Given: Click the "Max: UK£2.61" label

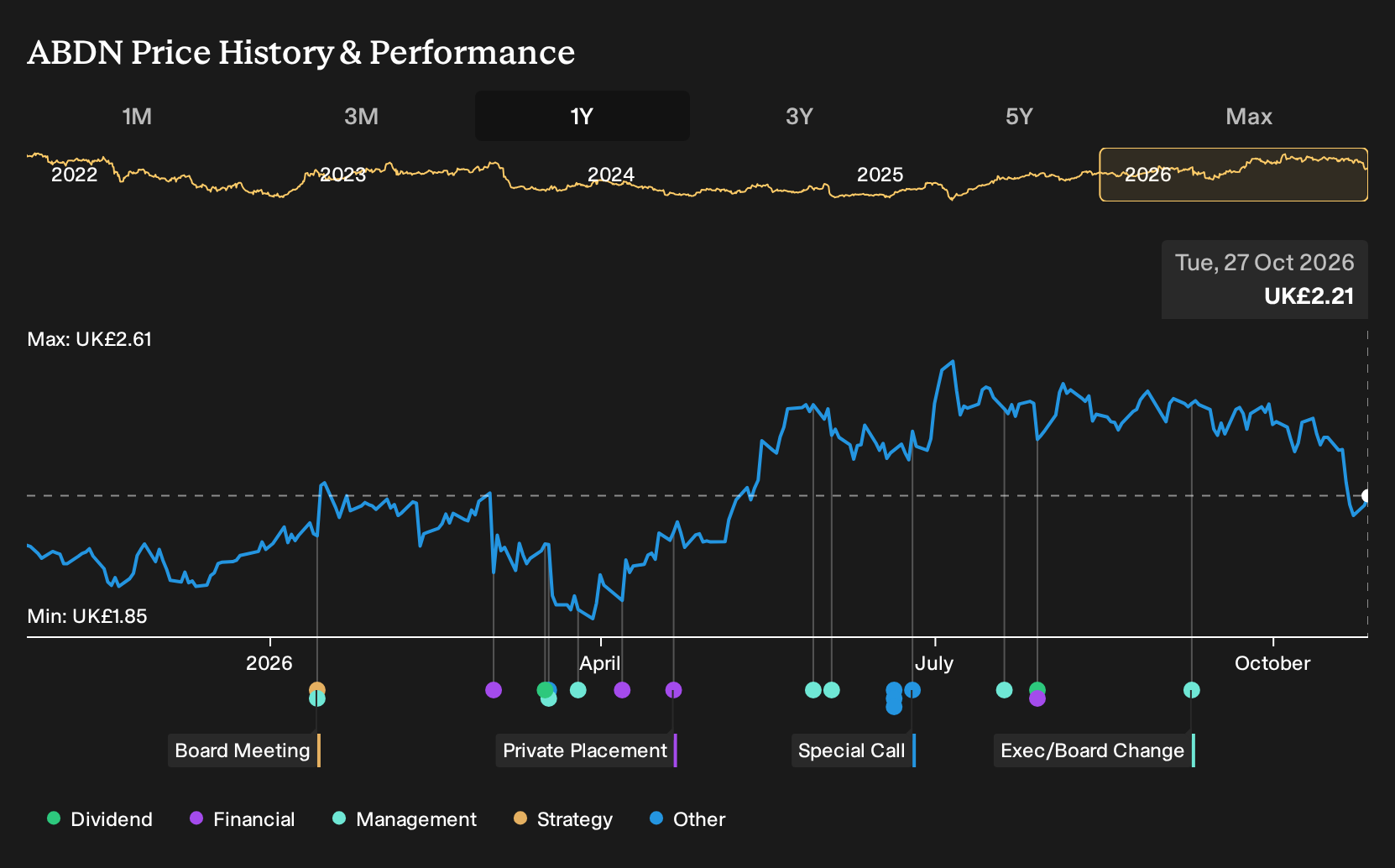Looking at the screenshot, I should click(90, 339).
